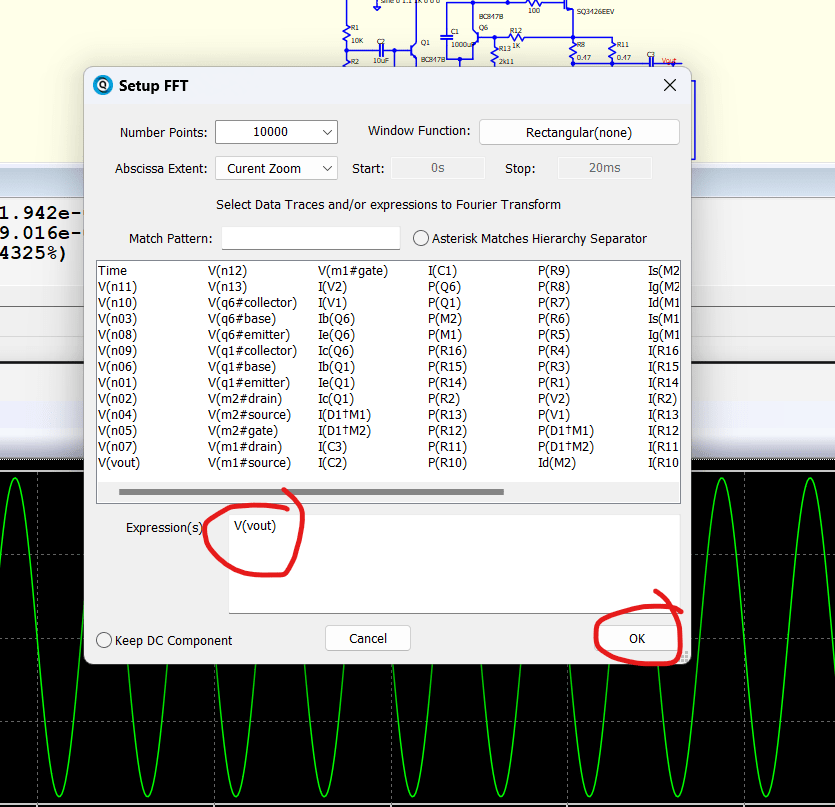Image resolution: width=835 pixels, height=807 pixels.
Task: Close the Setup FFT dialog
Action: 670,85
